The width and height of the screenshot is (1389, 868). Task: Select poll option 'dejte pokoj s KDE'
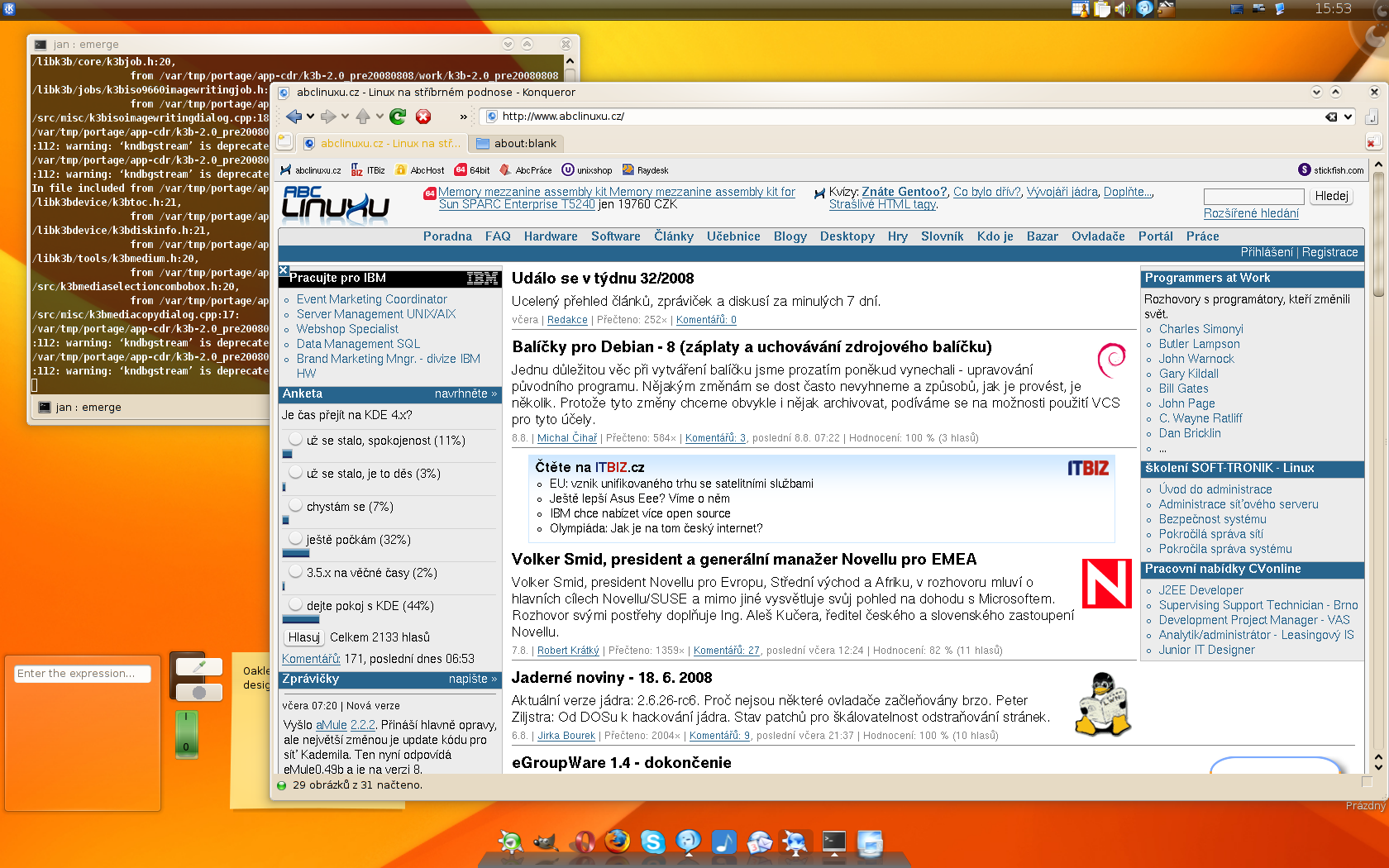[295, 605]
